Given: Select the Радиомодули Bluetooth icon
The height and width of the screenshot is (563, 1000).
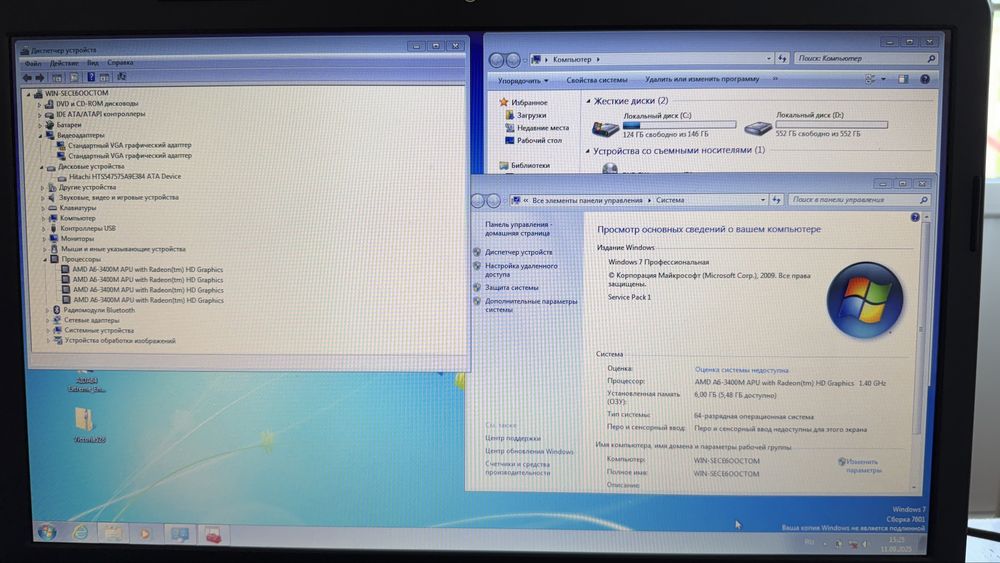Looking at the screenshot, I should click(x=56, y=310).
